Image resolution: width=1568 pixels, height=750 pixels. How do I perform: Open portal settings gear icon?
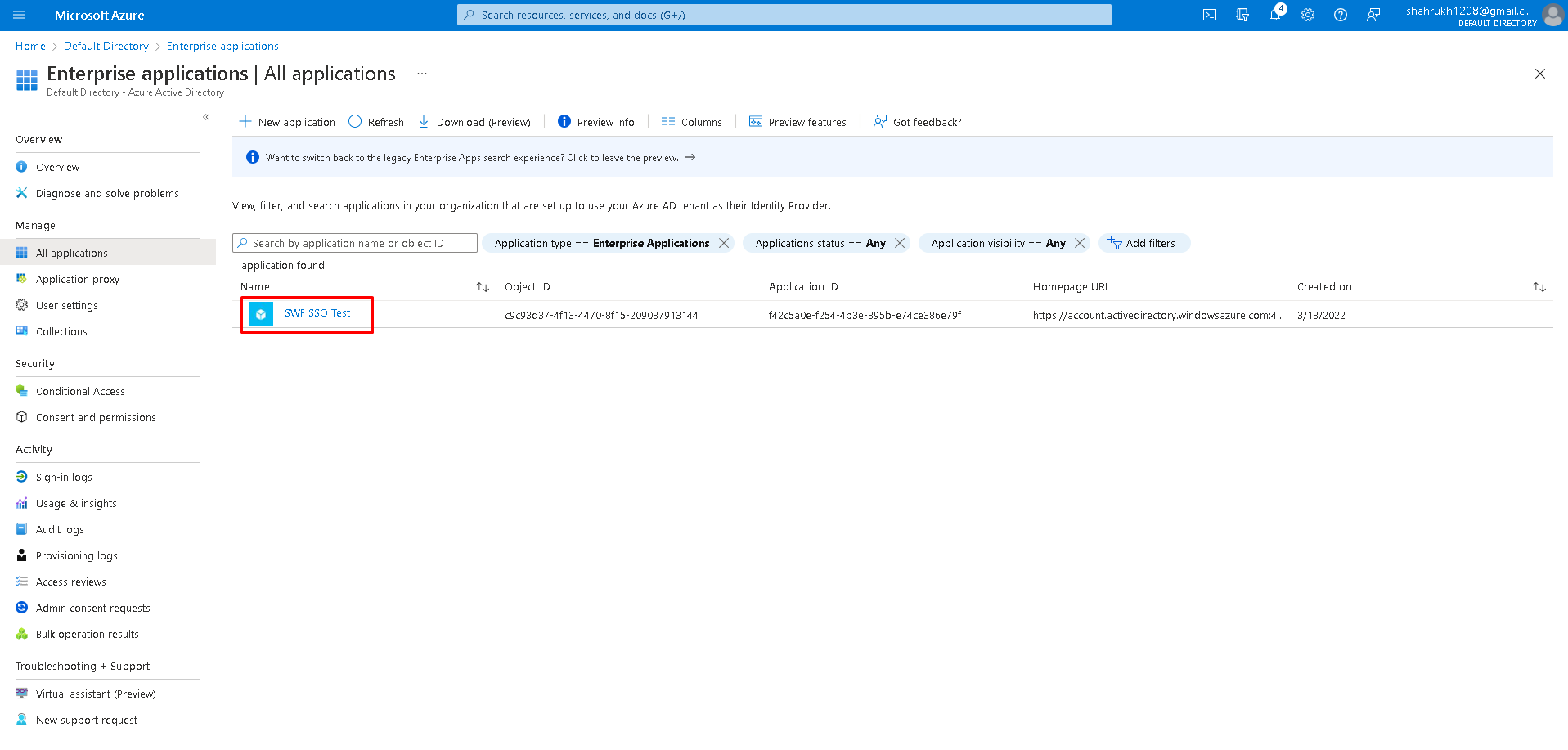tap(1308, 15)
